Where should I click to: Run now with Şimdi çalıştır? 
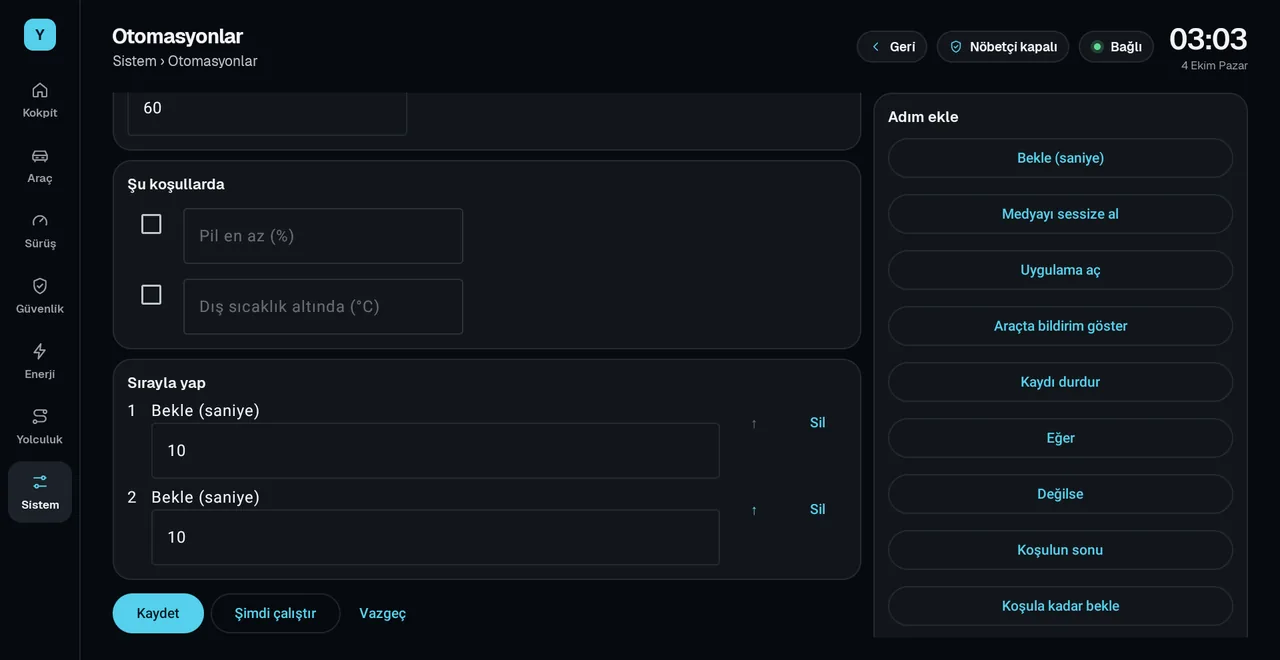tap(275, 614)
